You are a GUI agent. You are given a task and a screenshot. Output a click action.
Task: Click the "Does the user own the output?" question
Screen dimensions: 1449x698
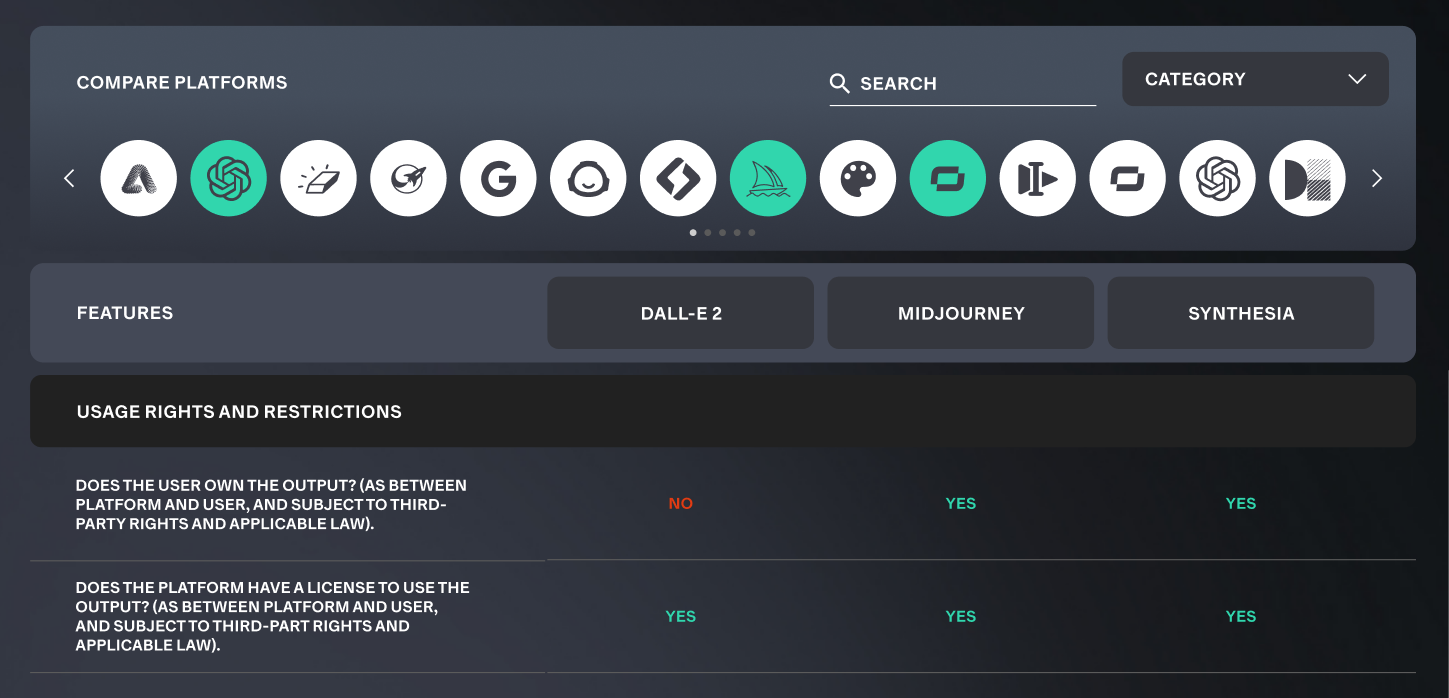tap(272, 504)
